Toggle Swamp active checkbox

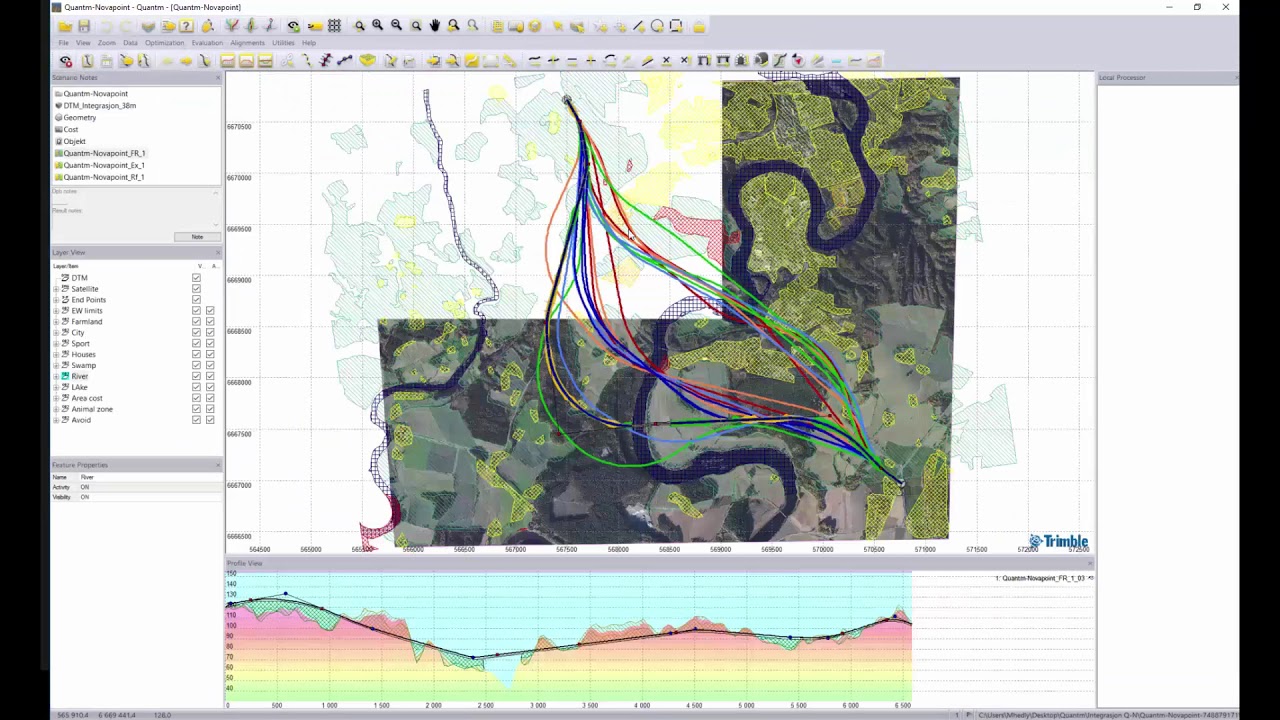[210, 365]
